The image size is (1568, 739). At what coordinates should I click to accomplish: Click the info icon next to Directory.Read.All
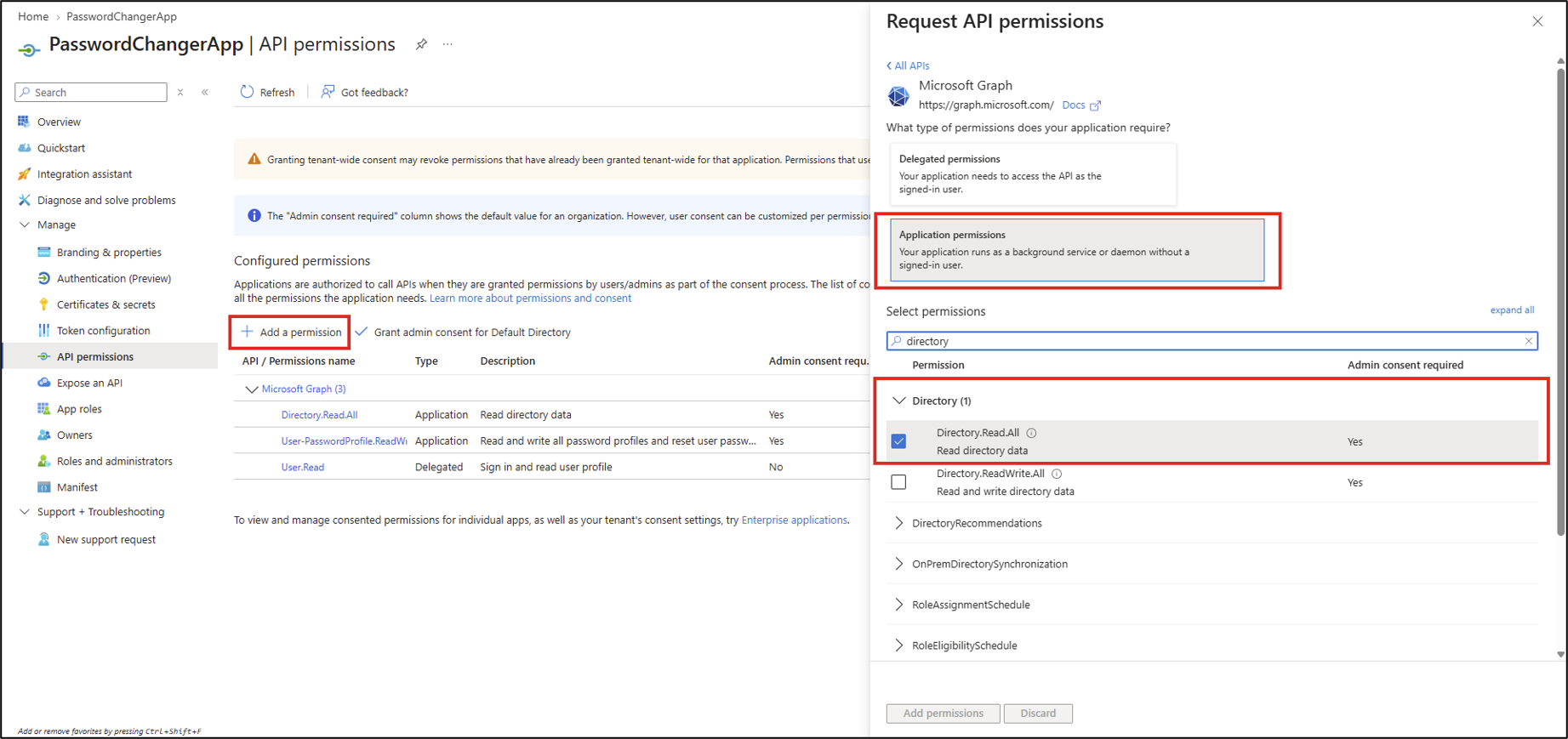click(1031, 433)
